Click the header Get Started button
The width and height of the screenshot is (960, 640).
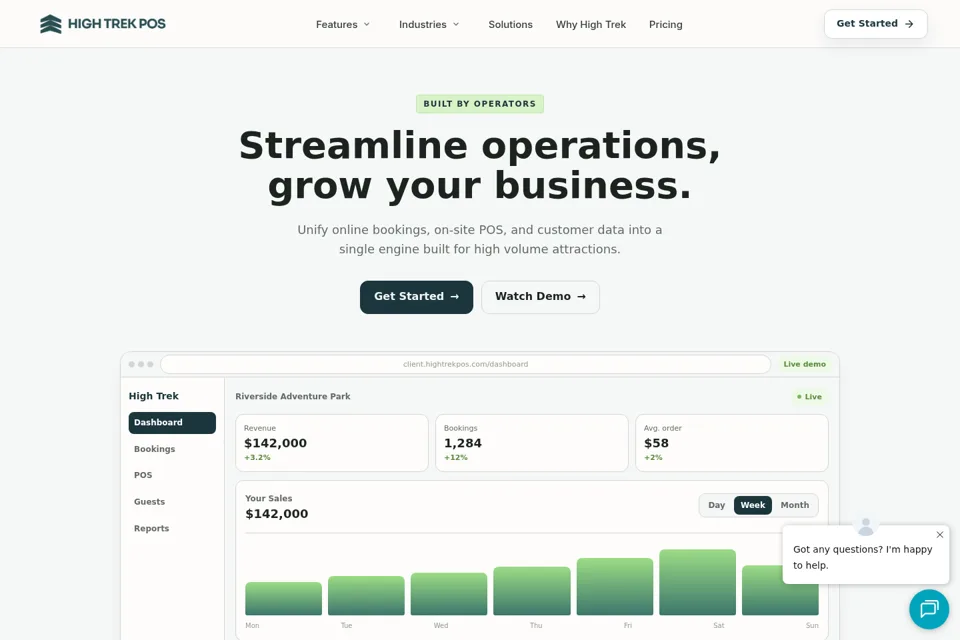[876, 24]
